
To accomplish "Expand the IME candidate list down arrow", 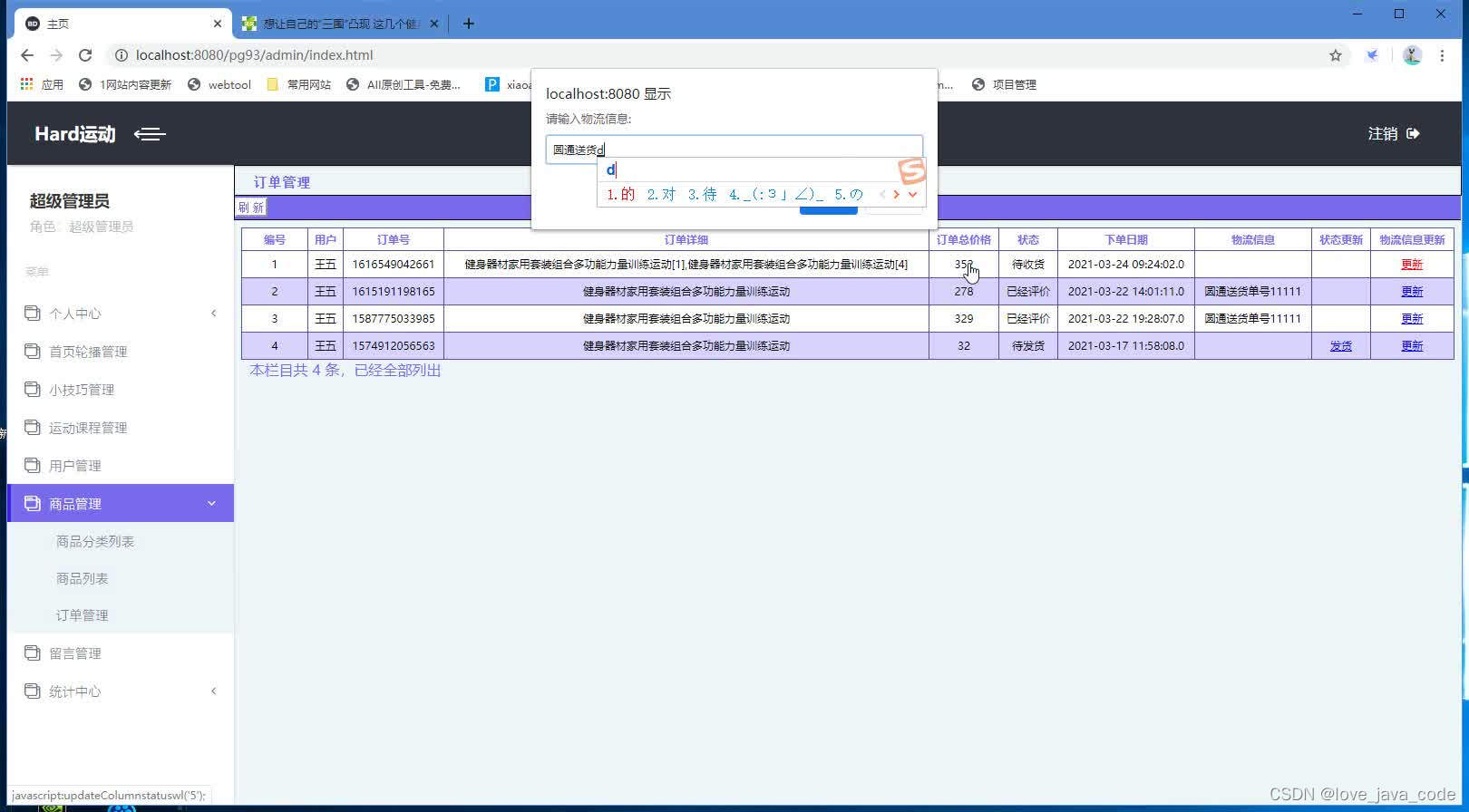I will [x=912, y=194].
